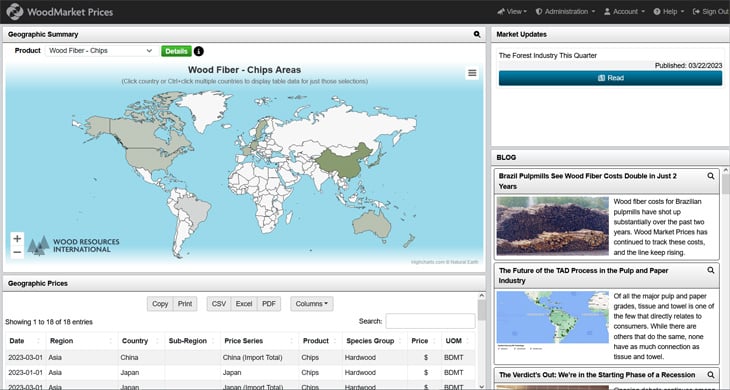Zoom out the map with minus button
This screenshot has width=730, height=390.
[17, 252]
